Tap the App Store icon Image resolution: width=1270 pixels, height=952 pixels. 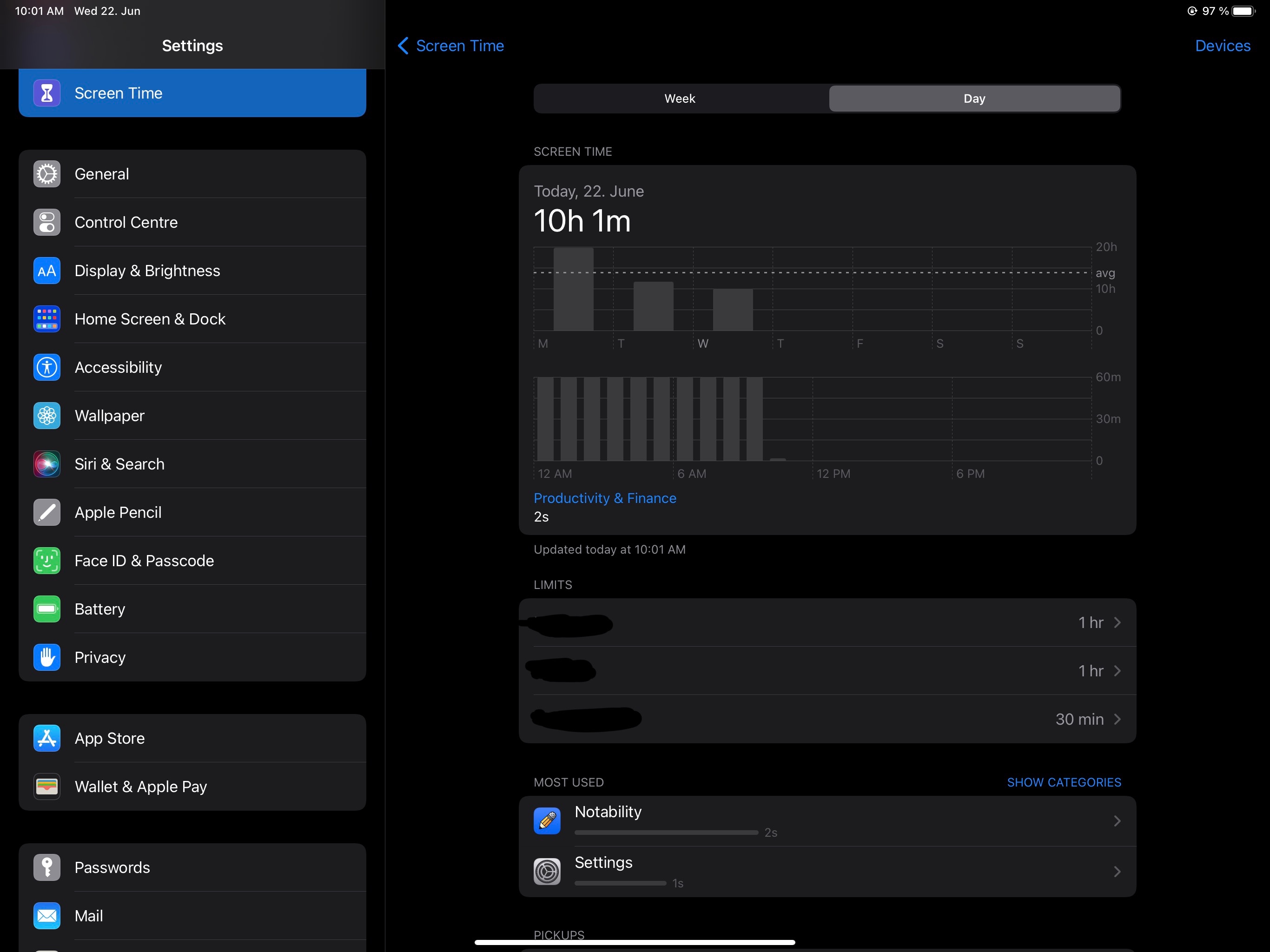pyautogui.click(x=46, y=738)
